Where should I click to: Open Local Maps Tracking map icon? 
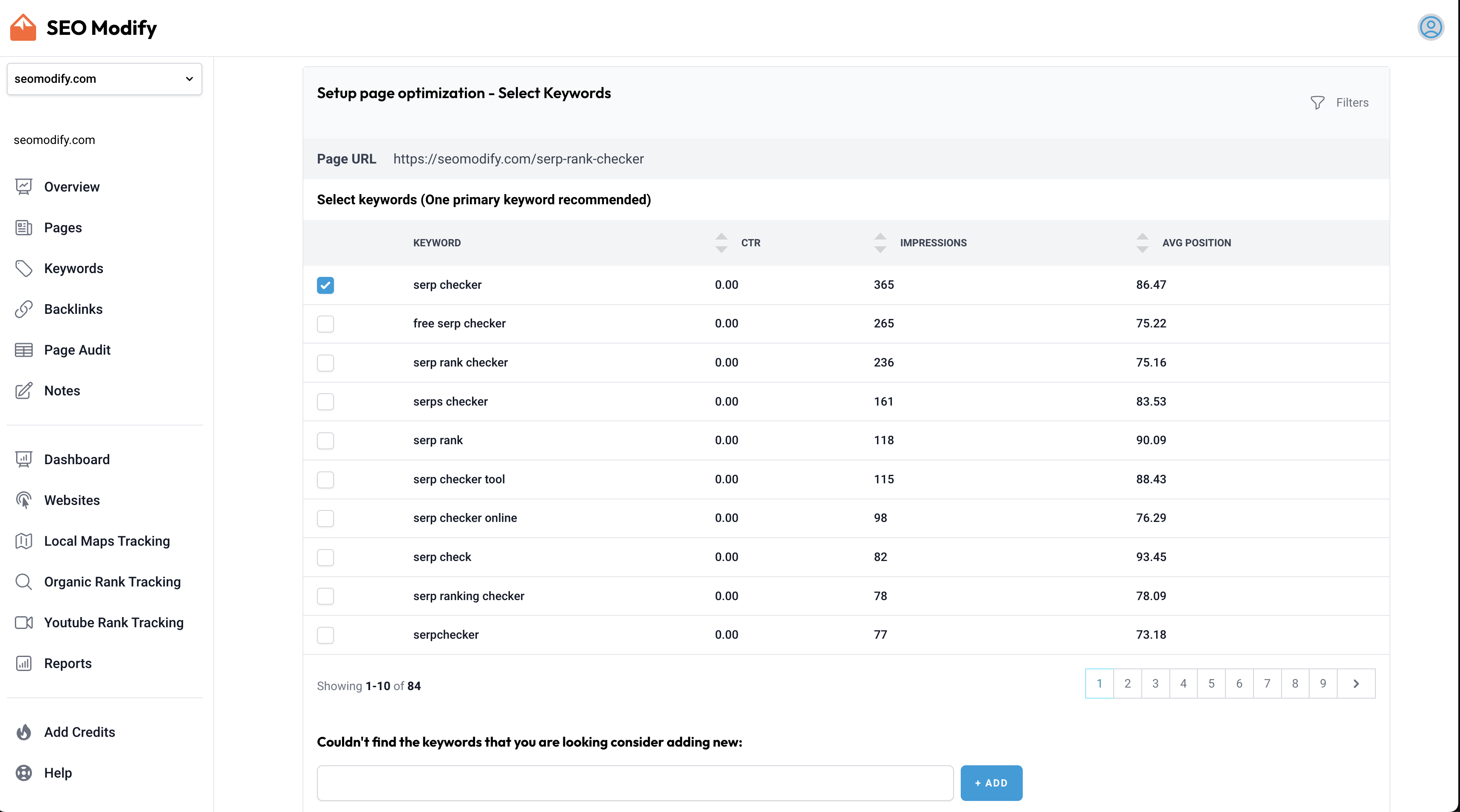point(24,541)
